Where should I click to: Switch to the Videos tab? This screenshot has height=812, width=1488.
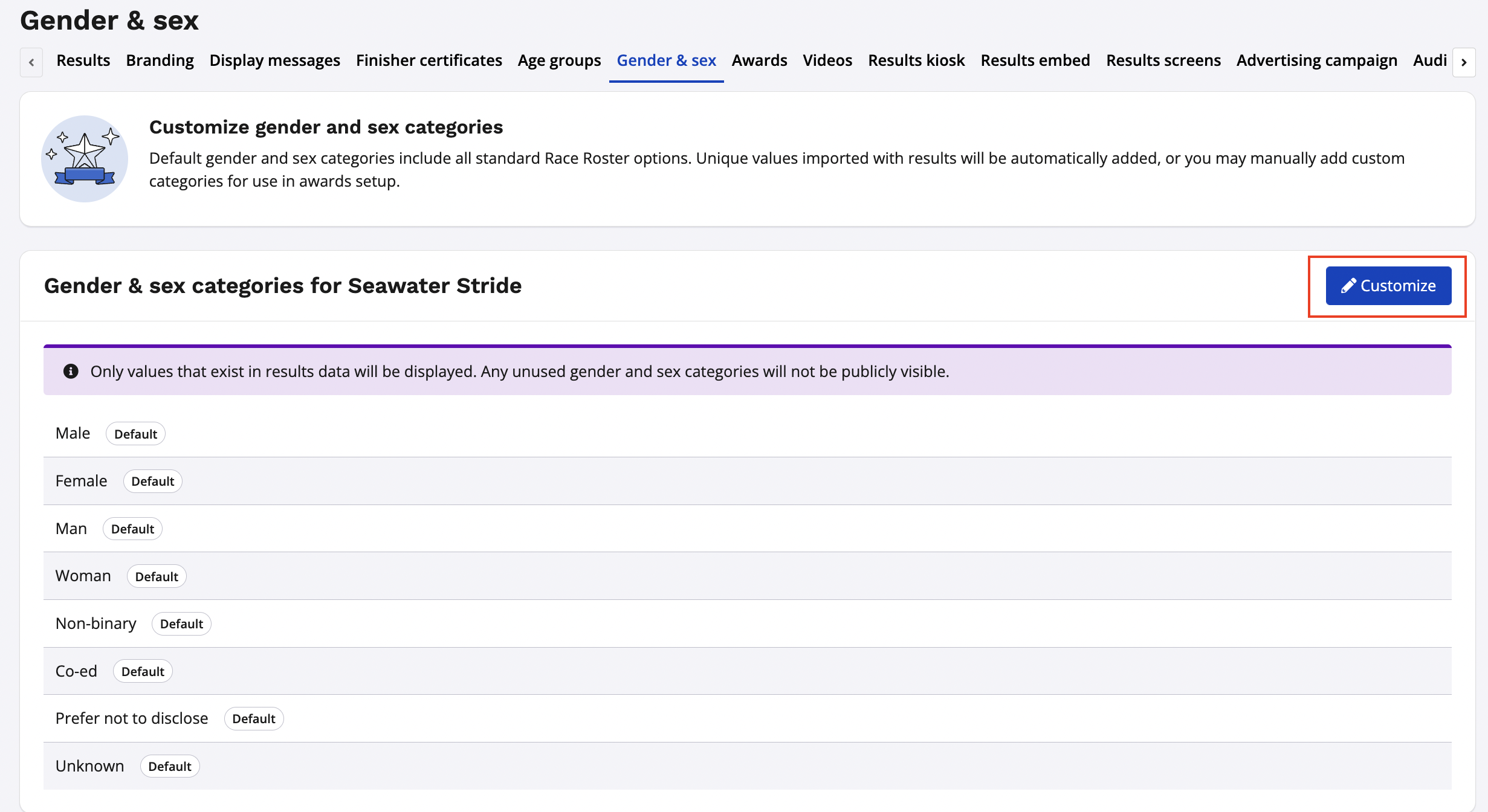827,60
